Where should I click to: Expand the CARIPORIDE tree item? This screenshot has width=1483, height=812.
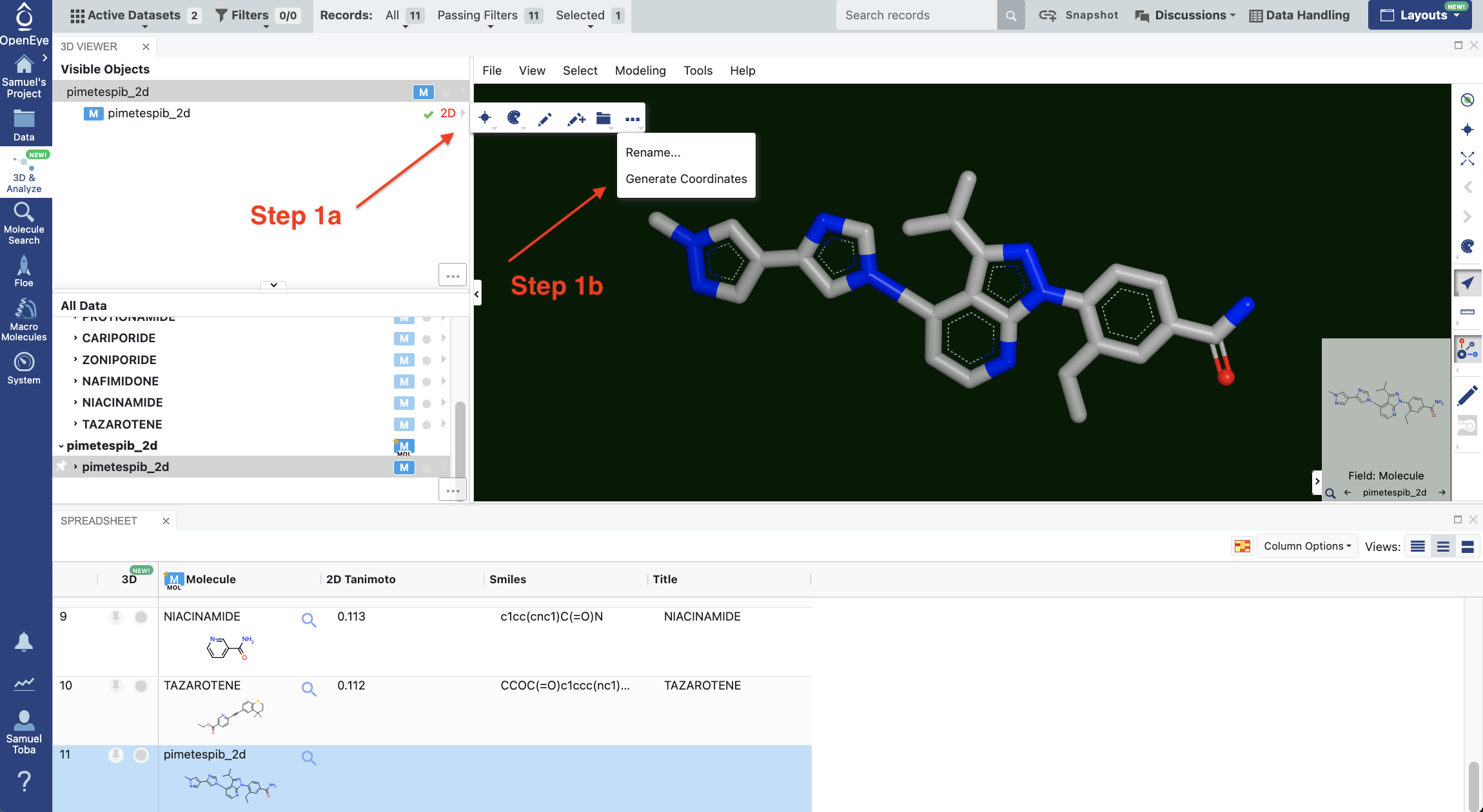pos(75,338)
